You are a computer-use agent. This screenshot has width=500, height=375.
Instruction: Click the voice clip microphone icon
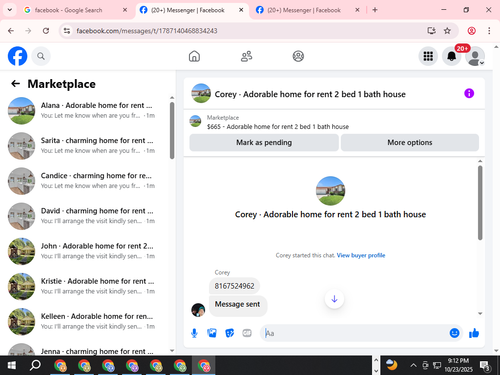click(194, 333)
